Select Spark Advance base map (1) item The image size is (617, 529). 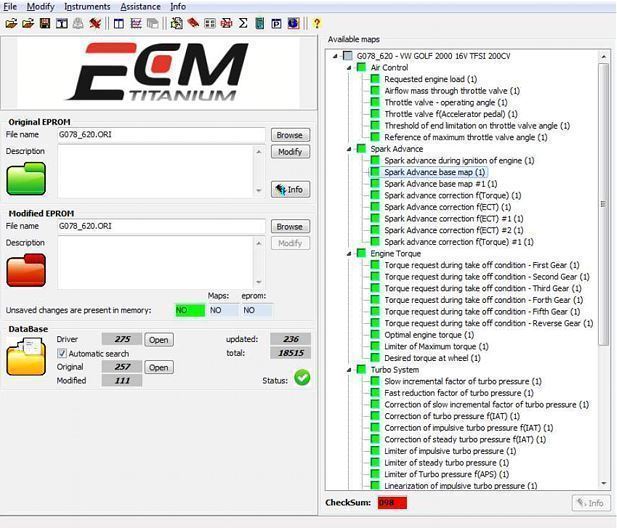coord(434,172)
